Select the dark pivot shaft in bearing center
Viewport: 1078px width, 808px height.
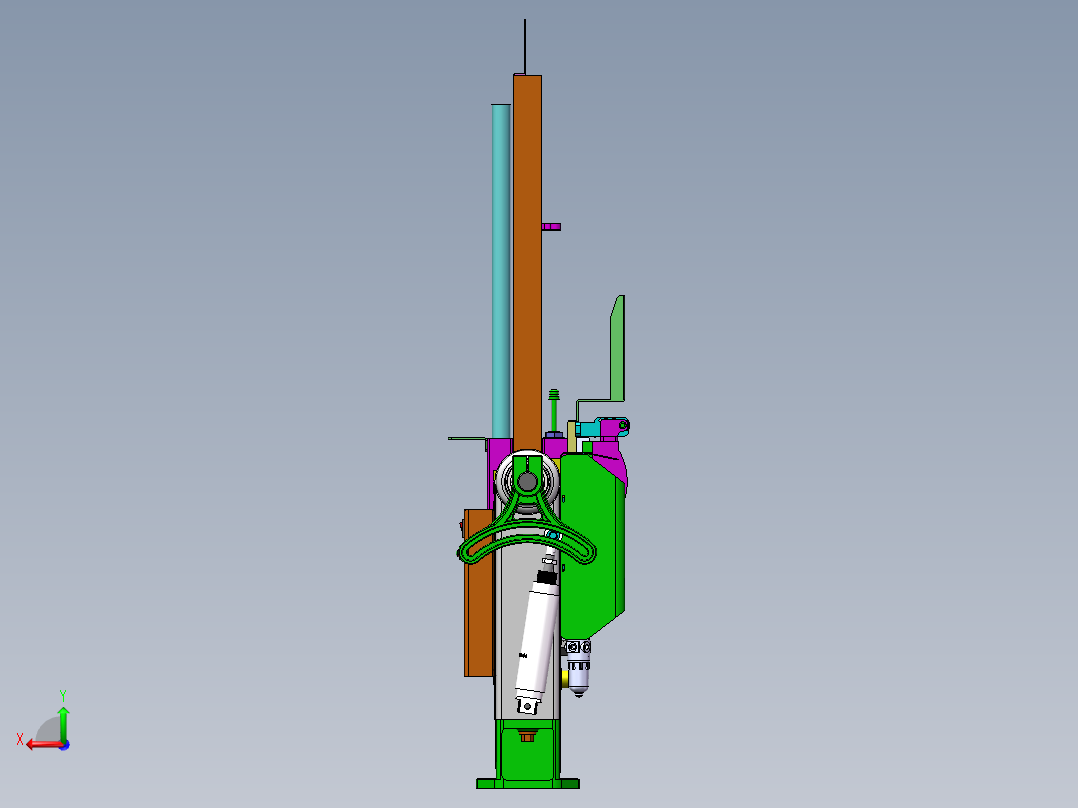527,482
